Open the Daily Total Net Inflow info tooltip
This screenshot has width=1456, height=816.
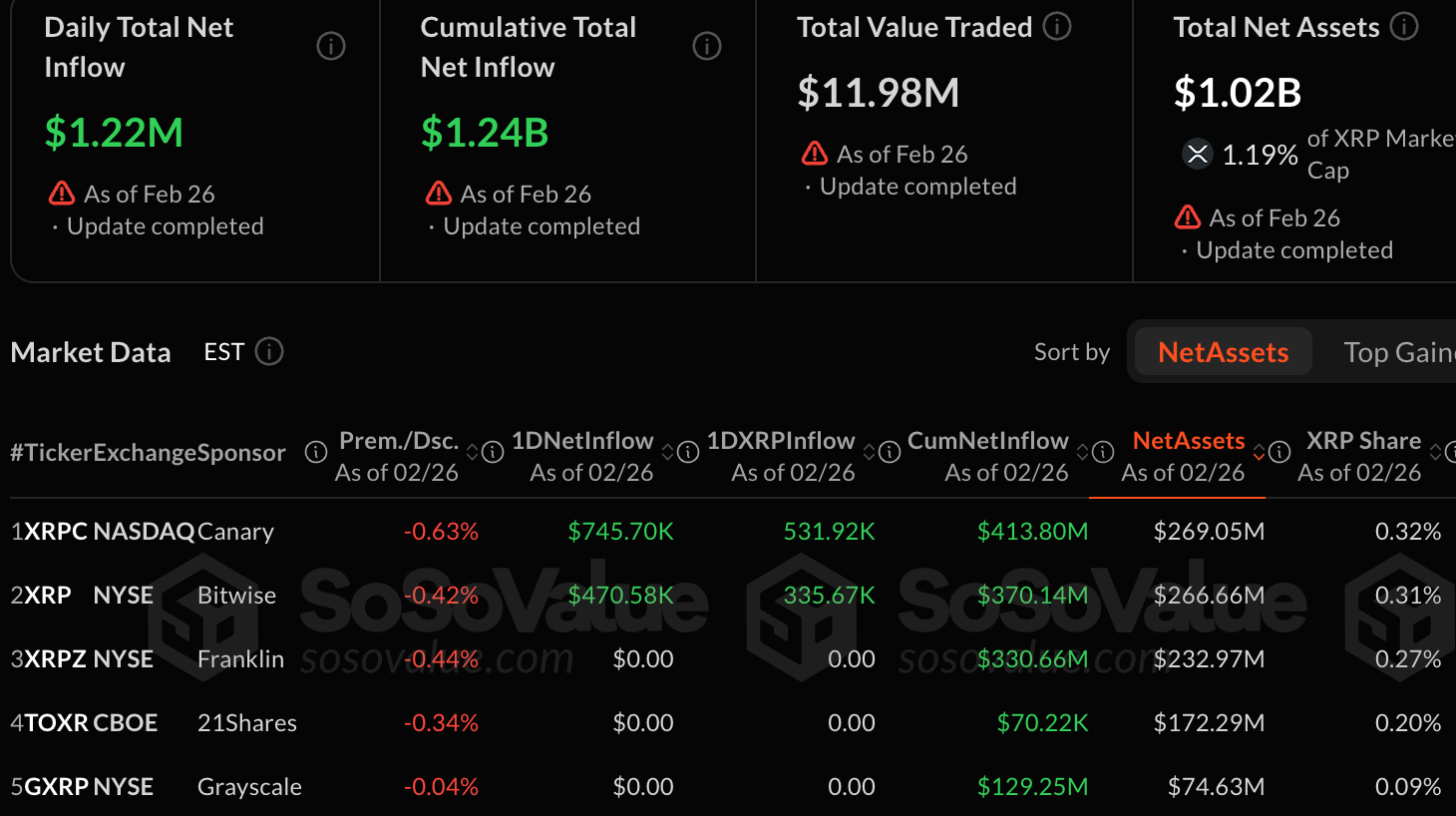[331, 46]
